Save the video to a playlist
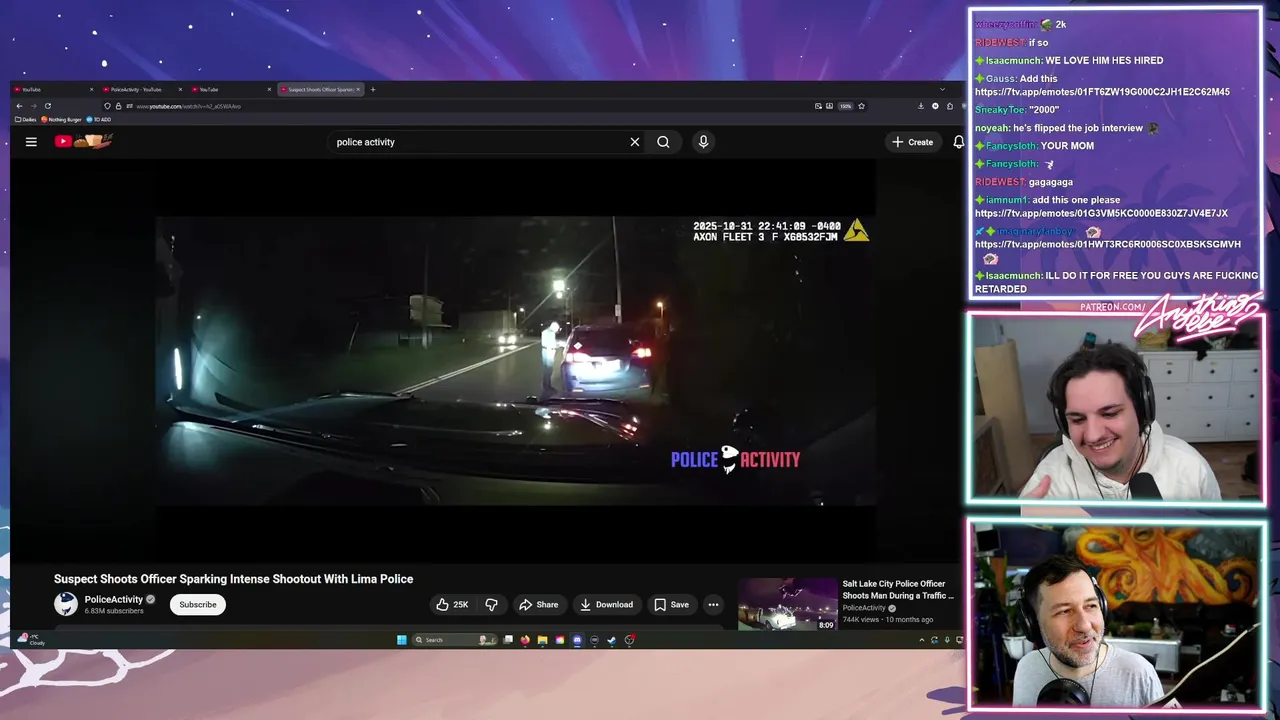The image size is (1280, 720). coord(671,604)
